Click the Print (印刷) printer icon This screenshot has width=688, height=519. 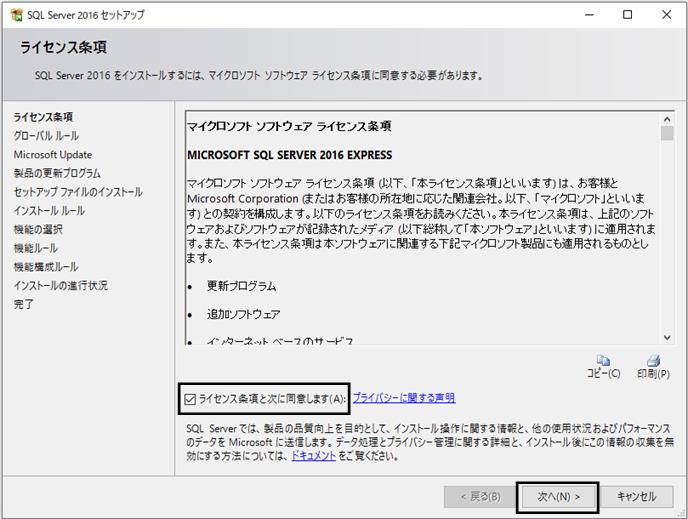653,361
